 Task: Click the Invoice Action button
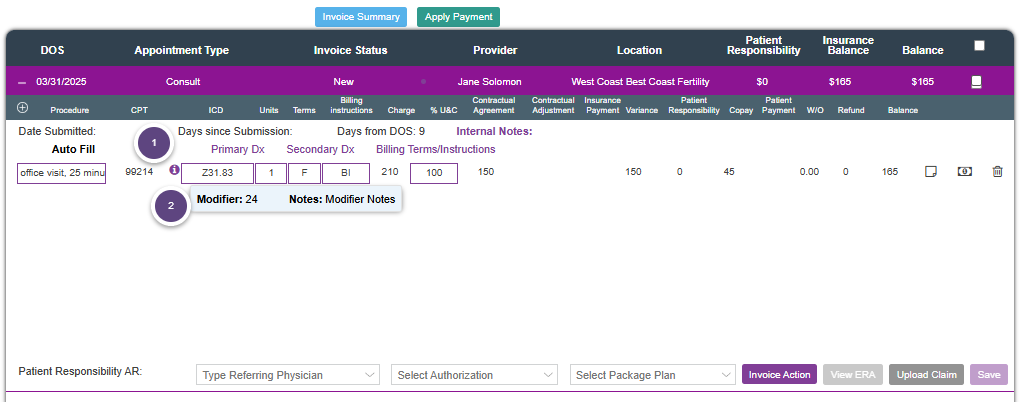779,375
